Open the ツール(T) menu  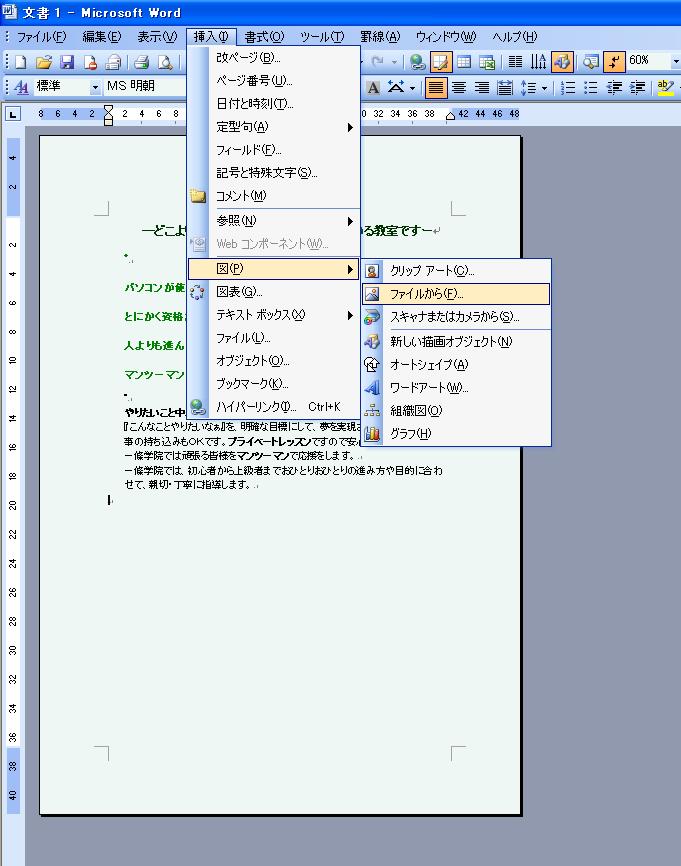pyautogui.click(x=322, y=37)
